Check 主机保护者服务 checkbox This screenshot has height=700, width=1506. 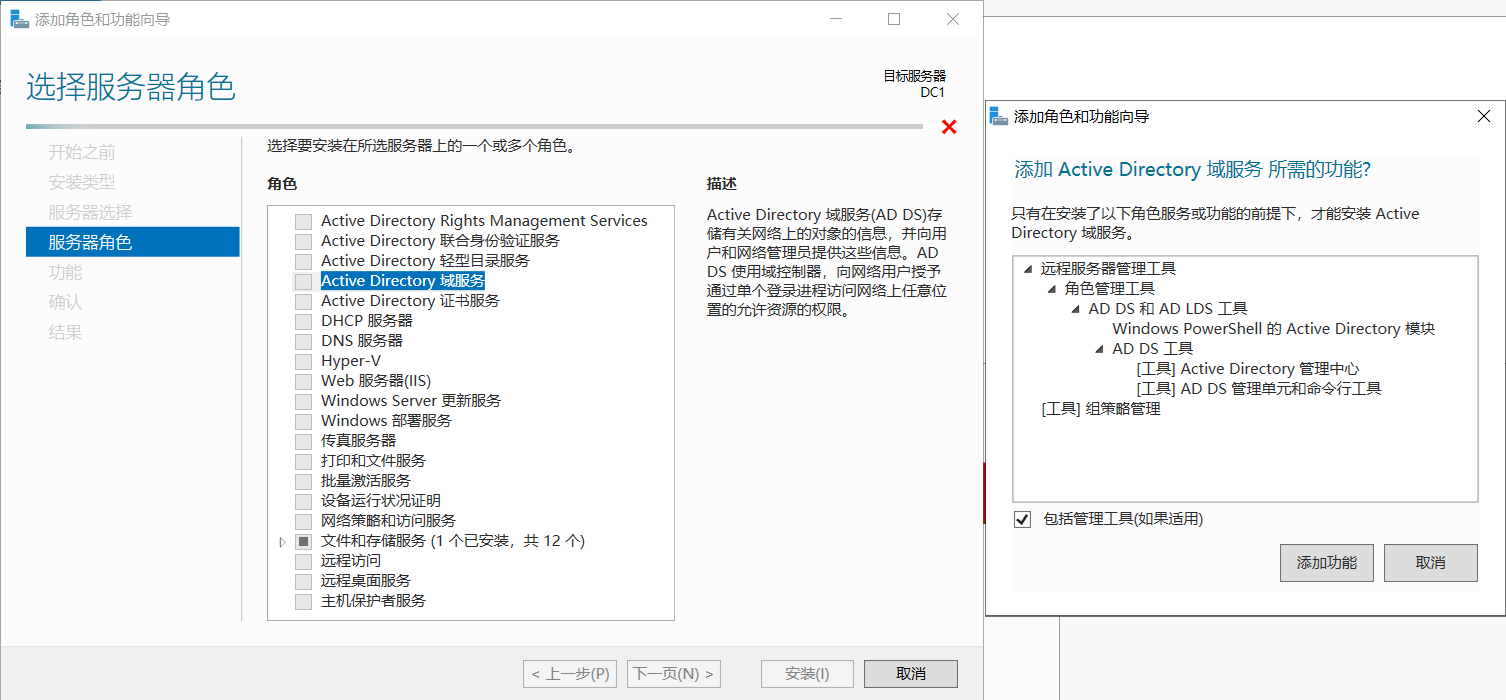click(303, 601)
